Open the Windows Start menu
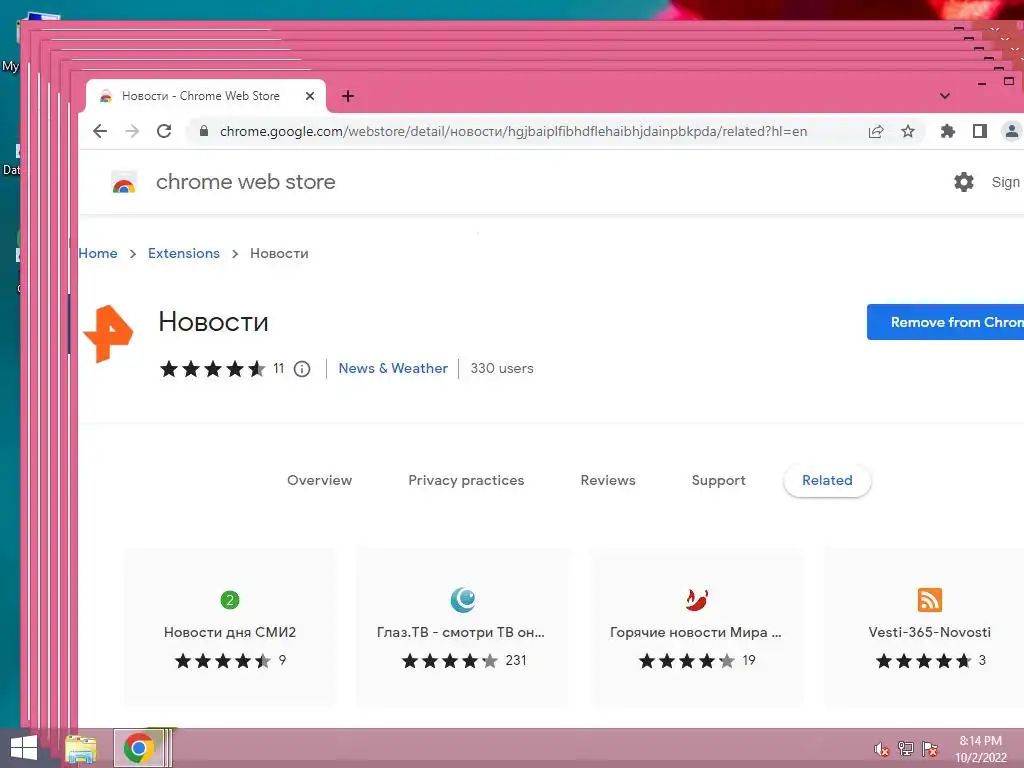 click(x=23, y=748)
